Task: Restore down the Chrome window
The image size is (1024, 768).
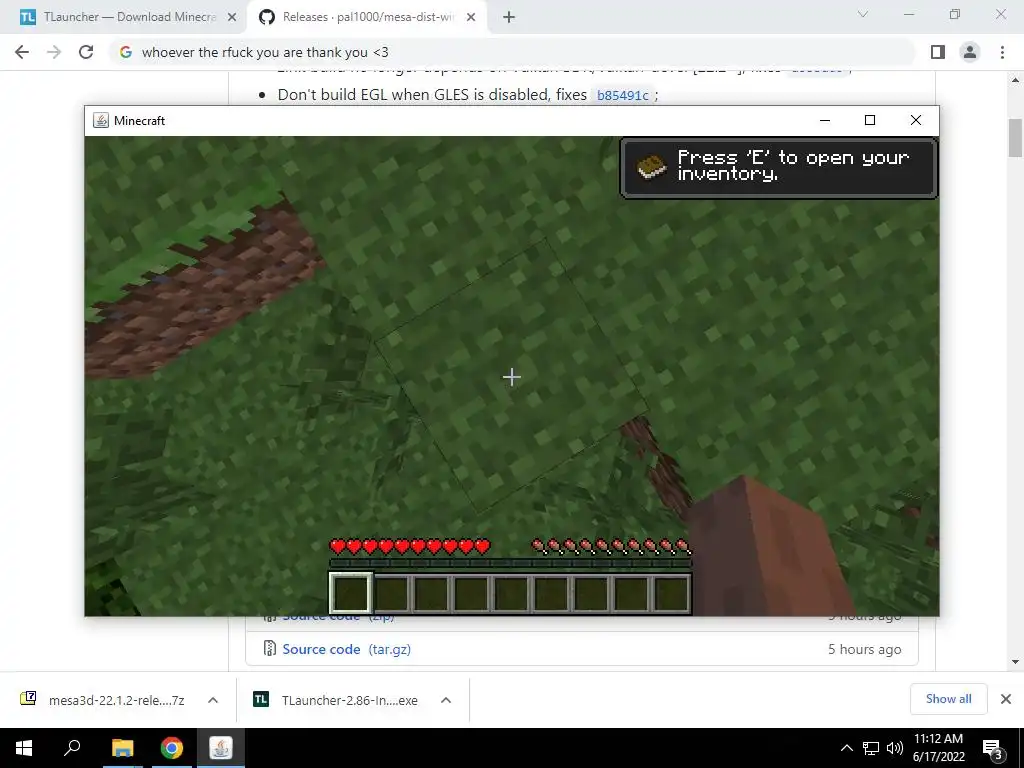Action: (955, 14)
